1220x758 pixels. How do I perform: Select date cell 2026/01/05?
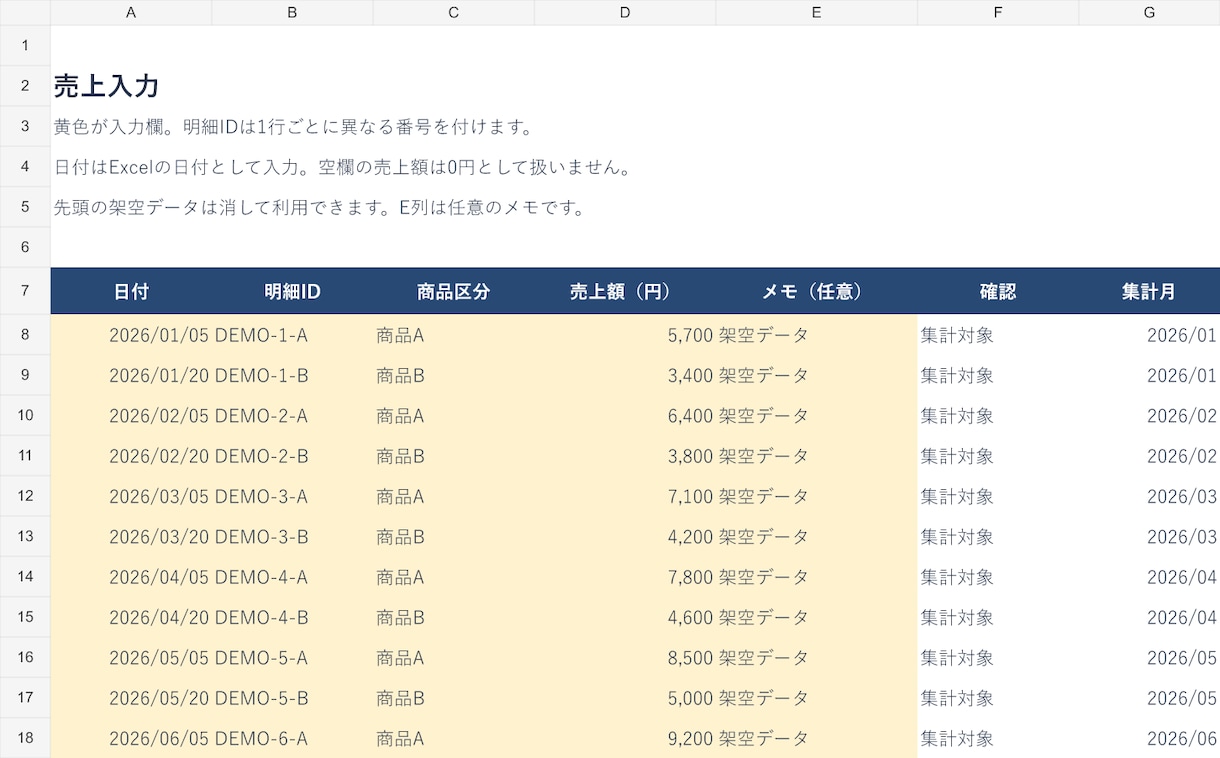[x=131, y=335]
